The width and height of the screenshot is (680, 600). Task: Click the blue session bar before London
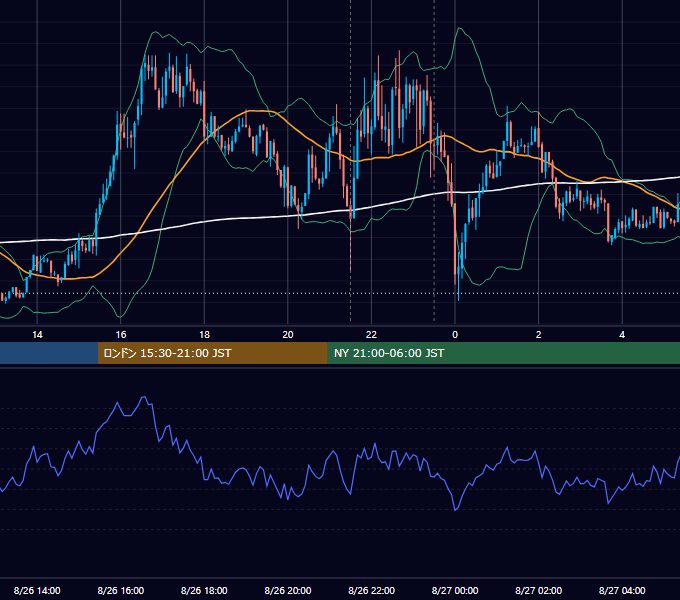(49, 353)
